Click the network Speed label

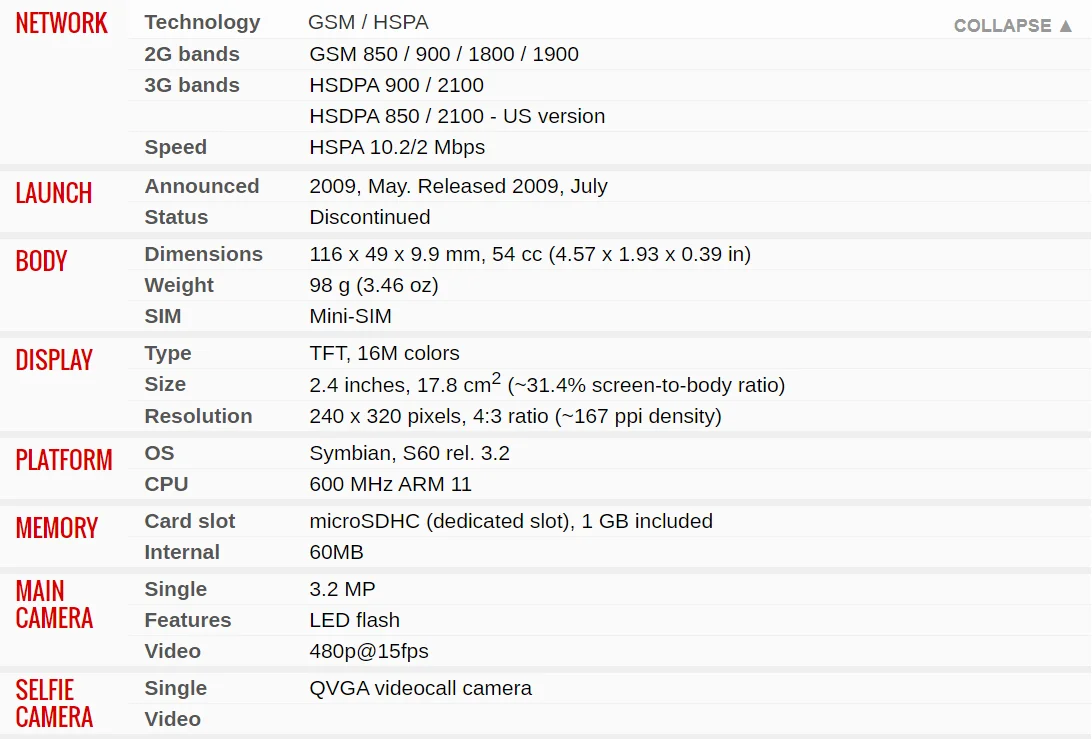coord(175,147)
